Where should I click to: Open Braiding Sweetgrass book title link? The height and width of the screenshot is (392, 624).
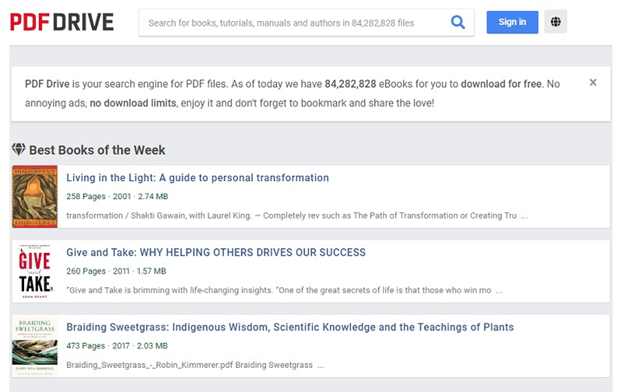click(290, 327)
